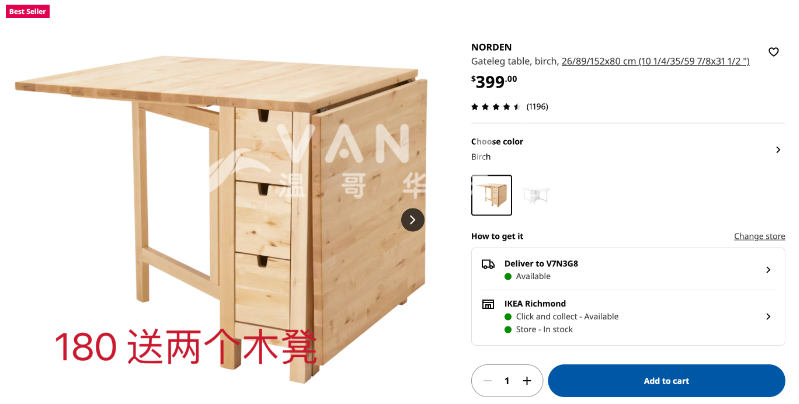Show next product image with arrow button
The width and height of the screenshot is (799, 404).
(x=412, y=220)
